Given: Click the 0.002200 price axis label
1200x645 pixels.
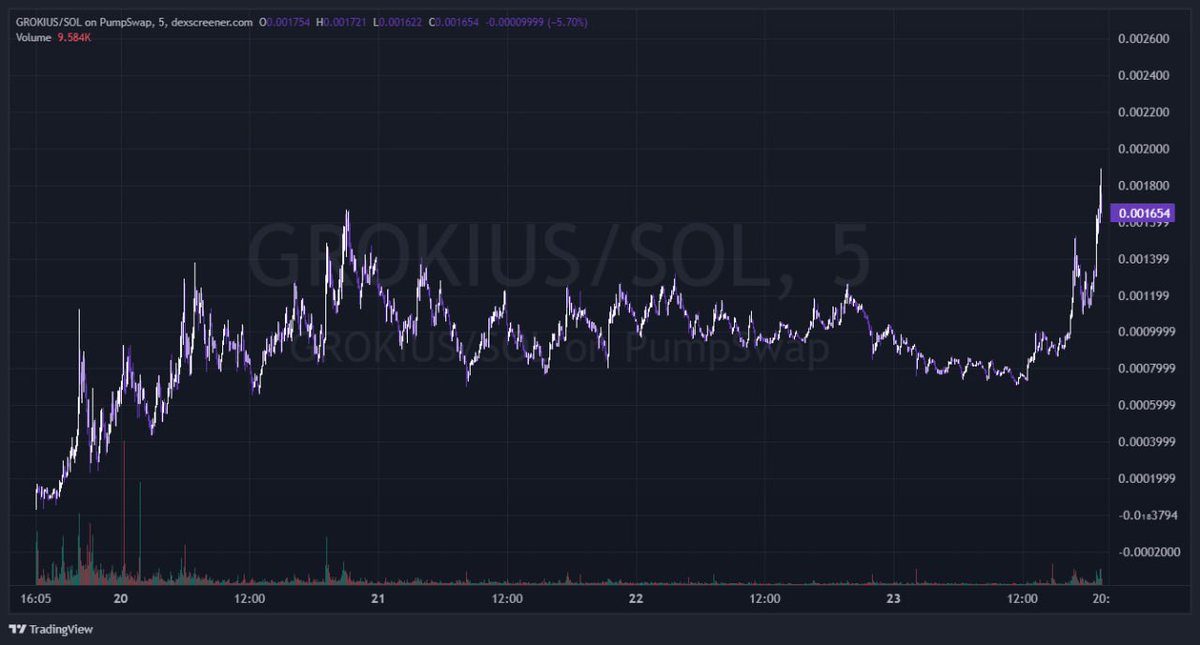Looking at the screenshot, I should (1143, 112).
